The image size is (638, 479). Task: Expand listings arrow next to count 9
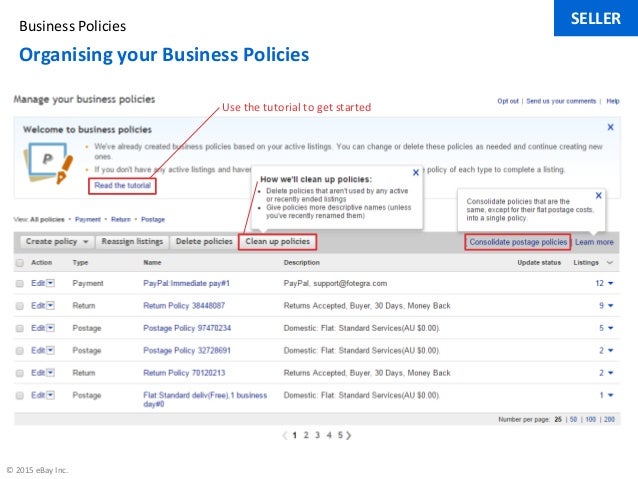tap(610, 306)
